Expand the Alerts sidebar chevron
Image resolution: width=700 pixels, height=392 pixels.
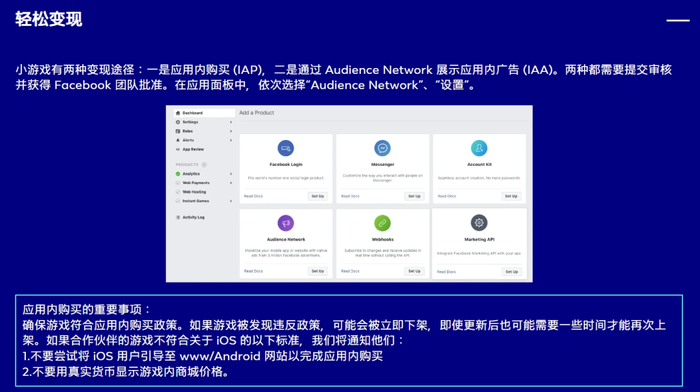tap(231, 140)
